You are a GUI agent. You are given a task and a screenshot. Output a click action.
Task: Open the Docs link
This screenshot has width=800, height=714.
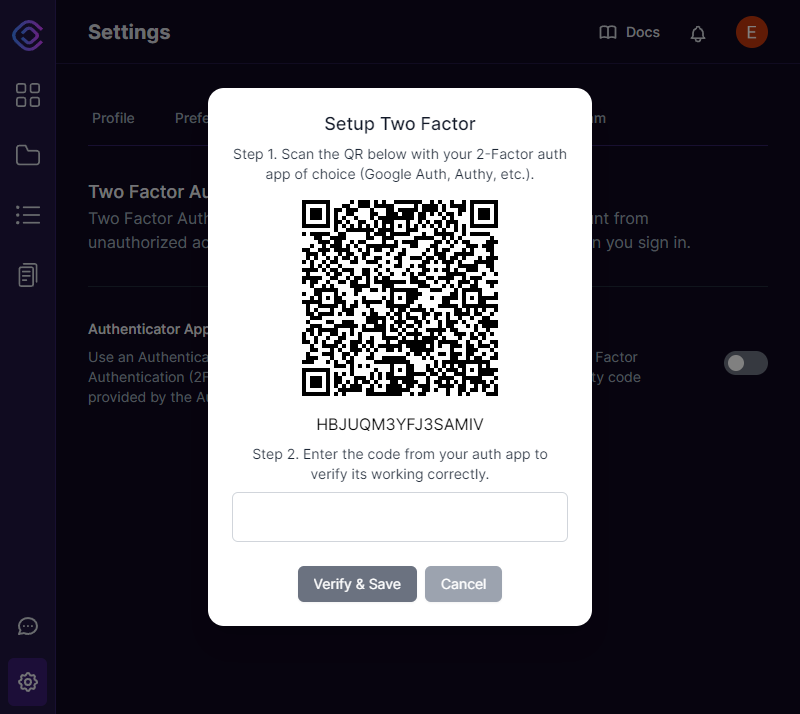(642, 32)
